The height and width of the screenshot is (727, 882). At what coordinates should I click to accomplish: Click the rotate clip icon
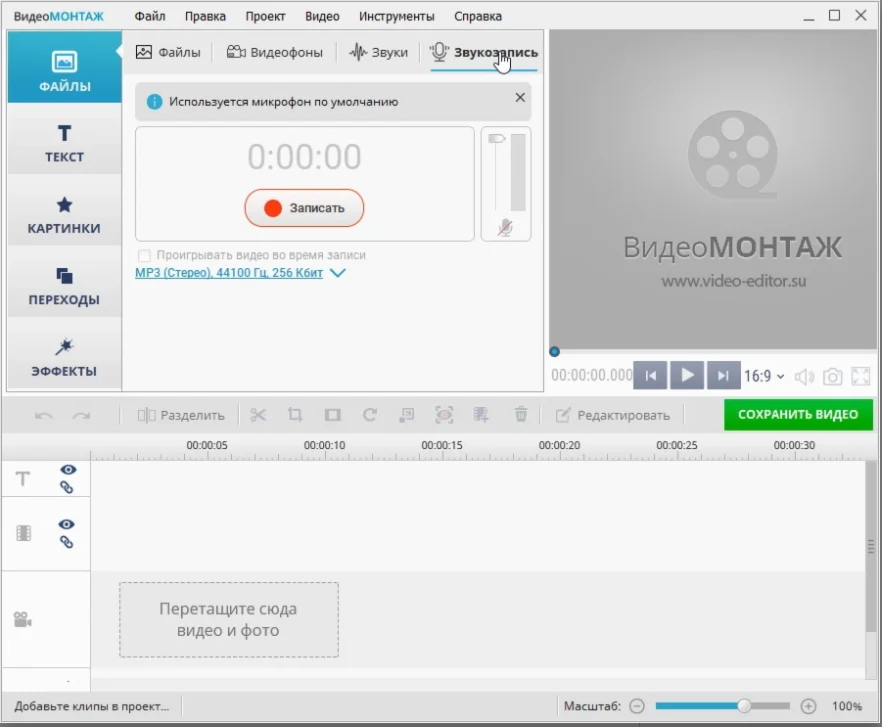click(x=370, y=415)
